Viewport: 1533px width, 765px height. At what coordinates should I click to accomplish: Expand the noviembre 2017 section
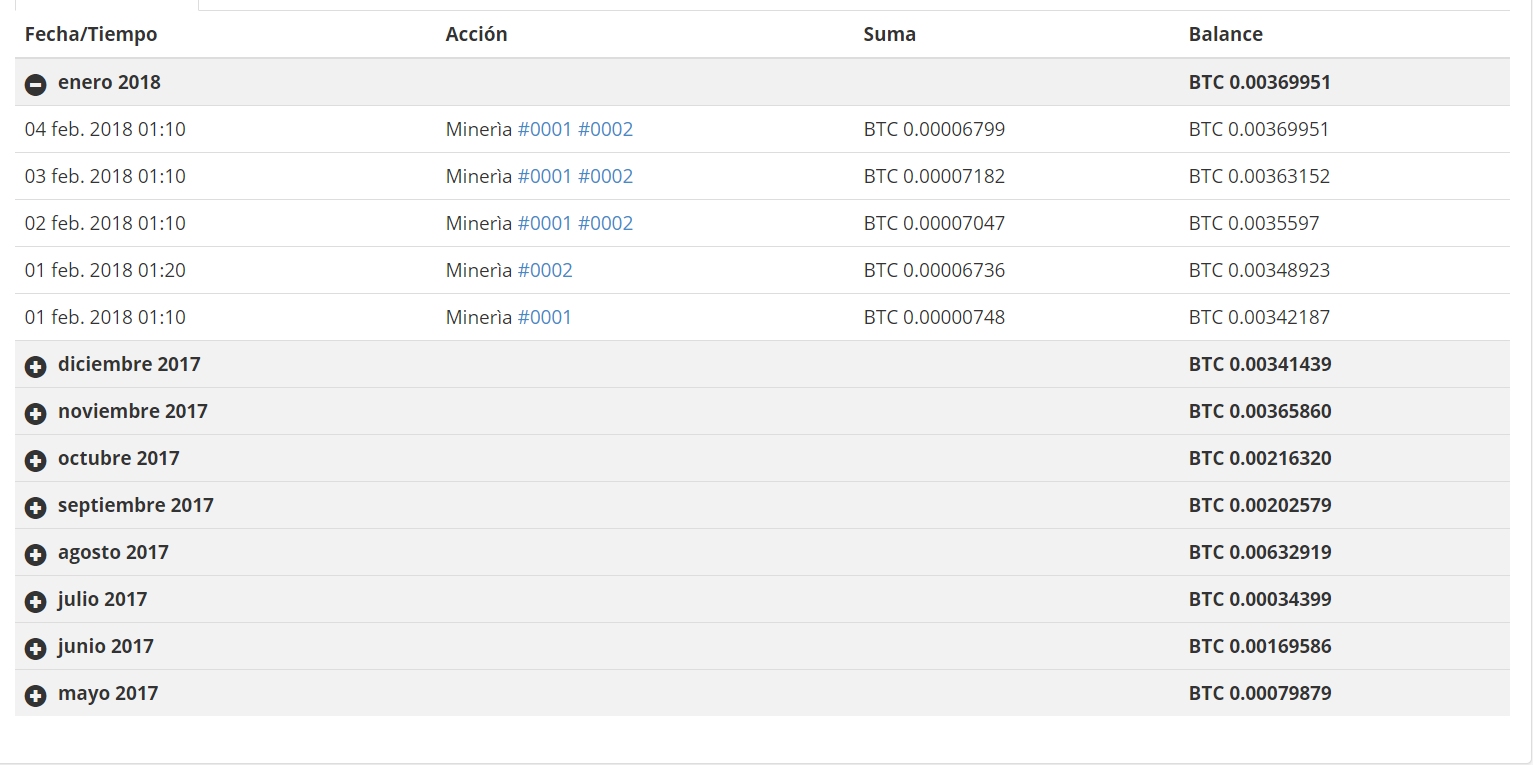click(x=35, y=414)
